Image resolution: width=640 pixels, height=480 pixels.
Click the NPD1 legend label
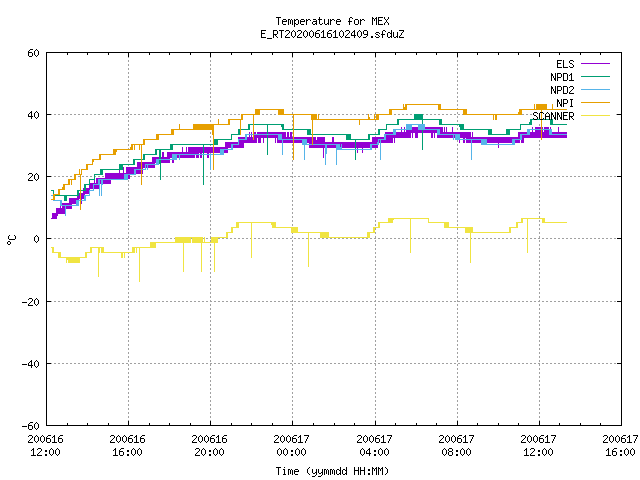[562, 77]
